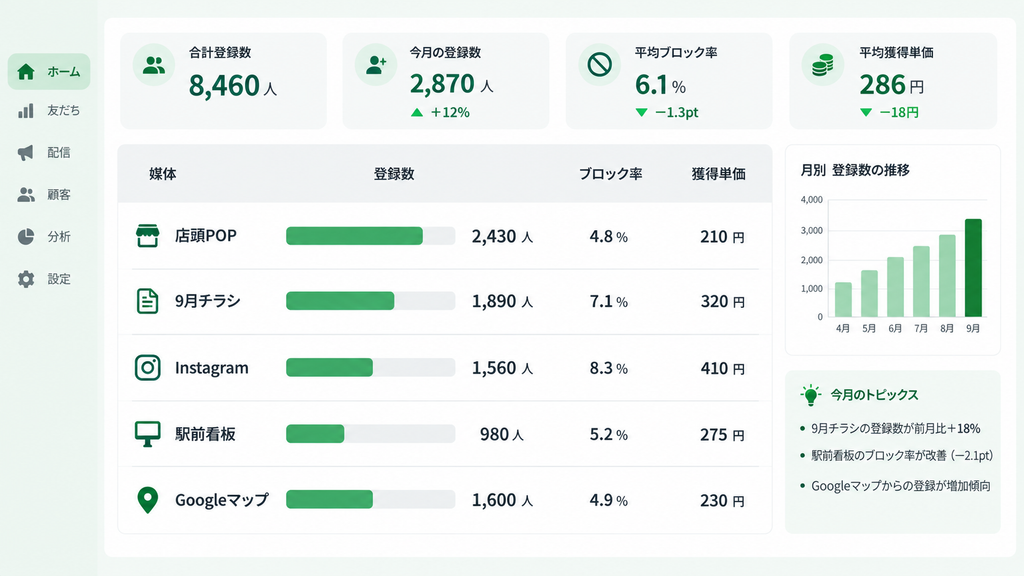This screenshot has width=1024, height=576.
Task: Click the 店頭POP storefront icon
Action: pos(148,236)
